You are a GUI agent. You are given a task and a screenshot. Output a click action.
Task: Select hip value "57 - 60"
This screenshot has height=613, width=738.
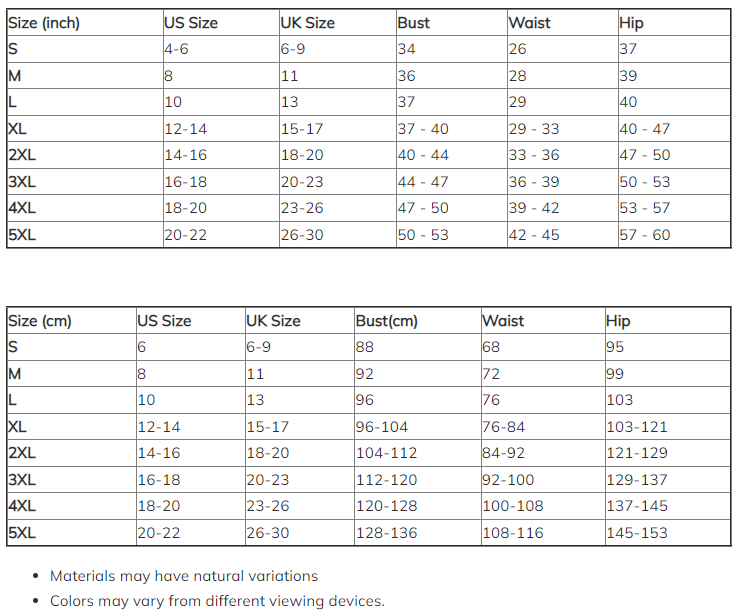click(x=645, y=235)
